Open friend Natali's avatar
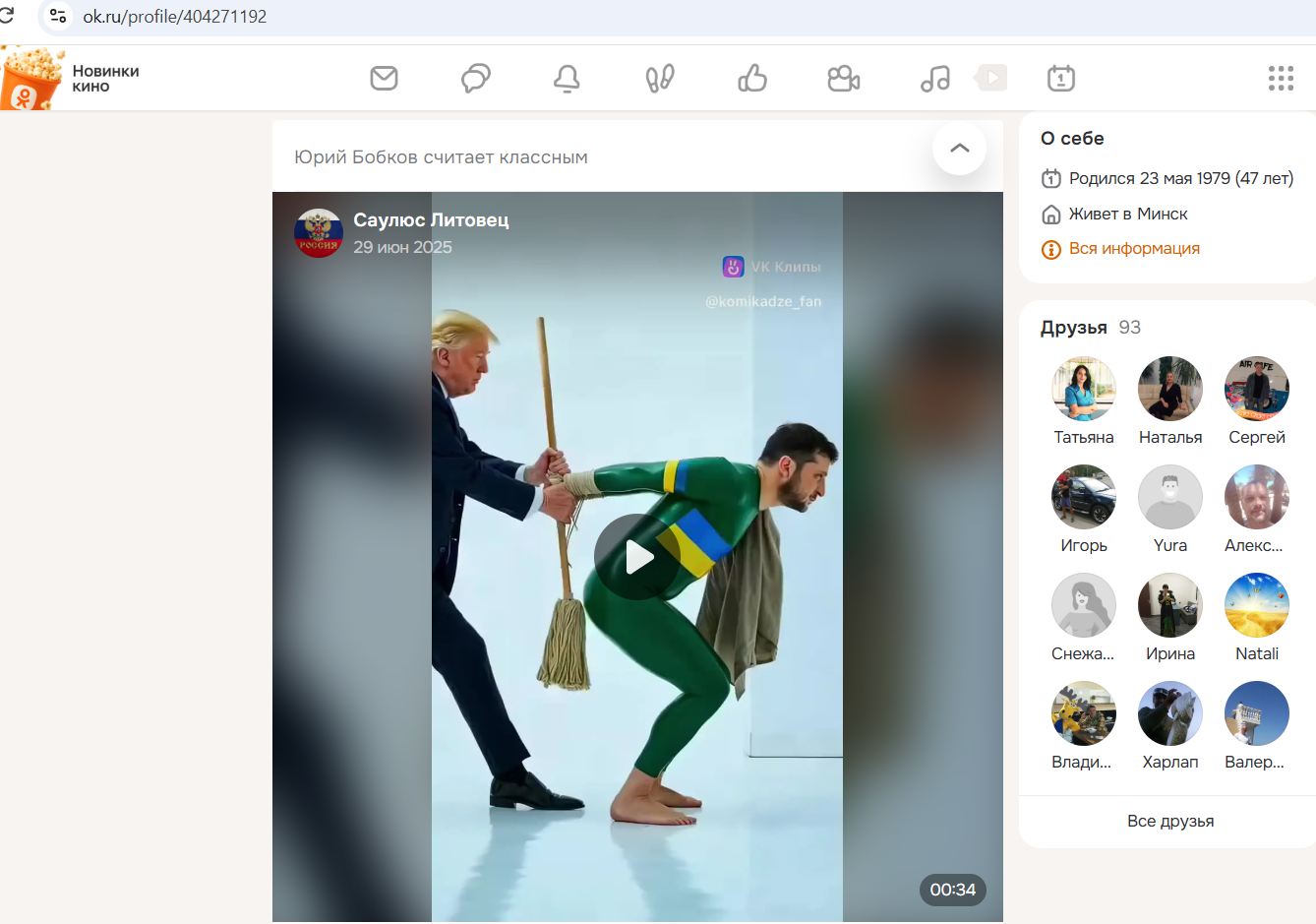The image size is (1316, 924). tap(1257, 605)
